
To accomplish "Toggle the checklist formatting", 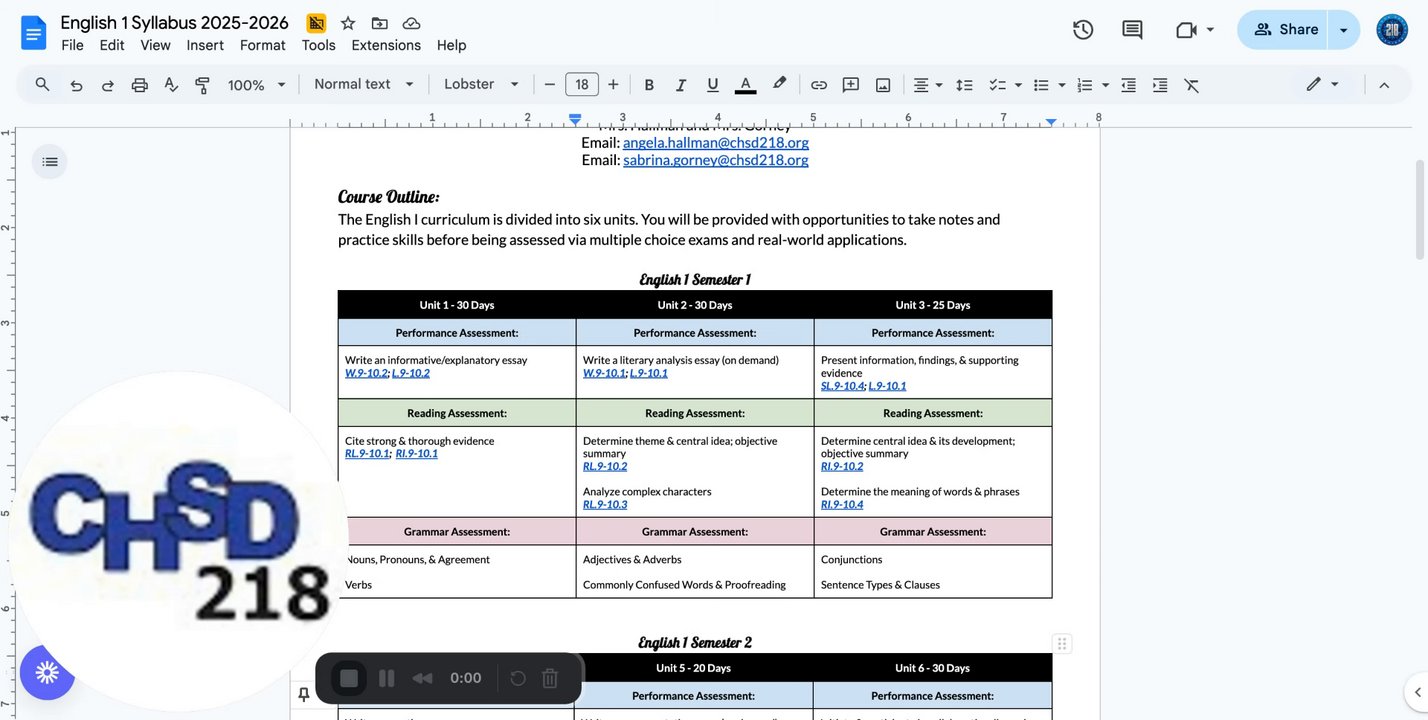I will pos(997,85).
